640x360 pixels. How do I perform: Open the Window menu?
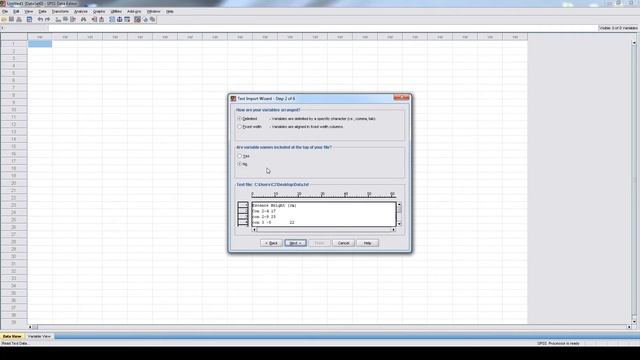click(x=153, y=11)
